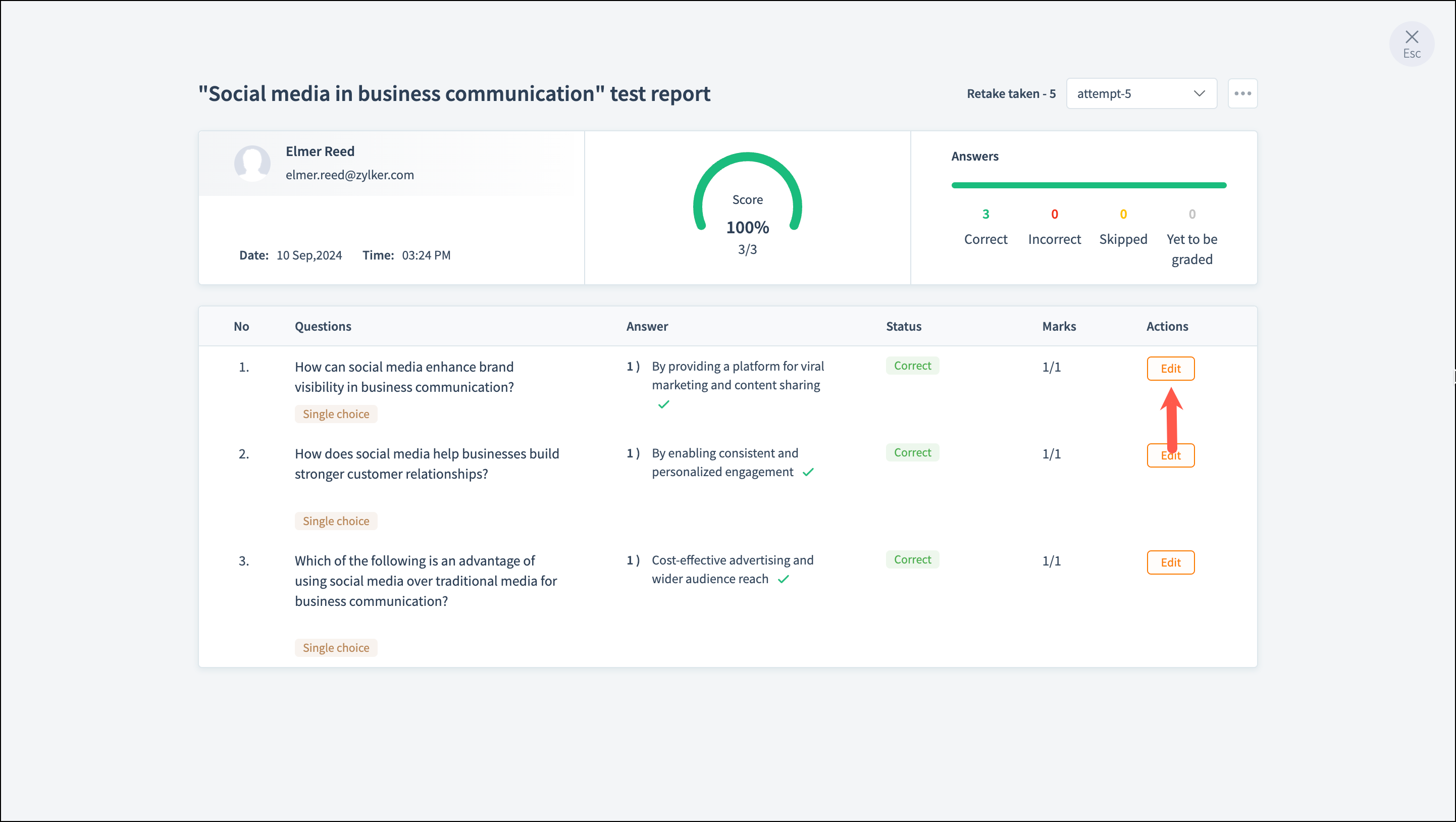
Task: Click the green Answers progress bar
Action: pyautogui.click(x=1088, y=185)
